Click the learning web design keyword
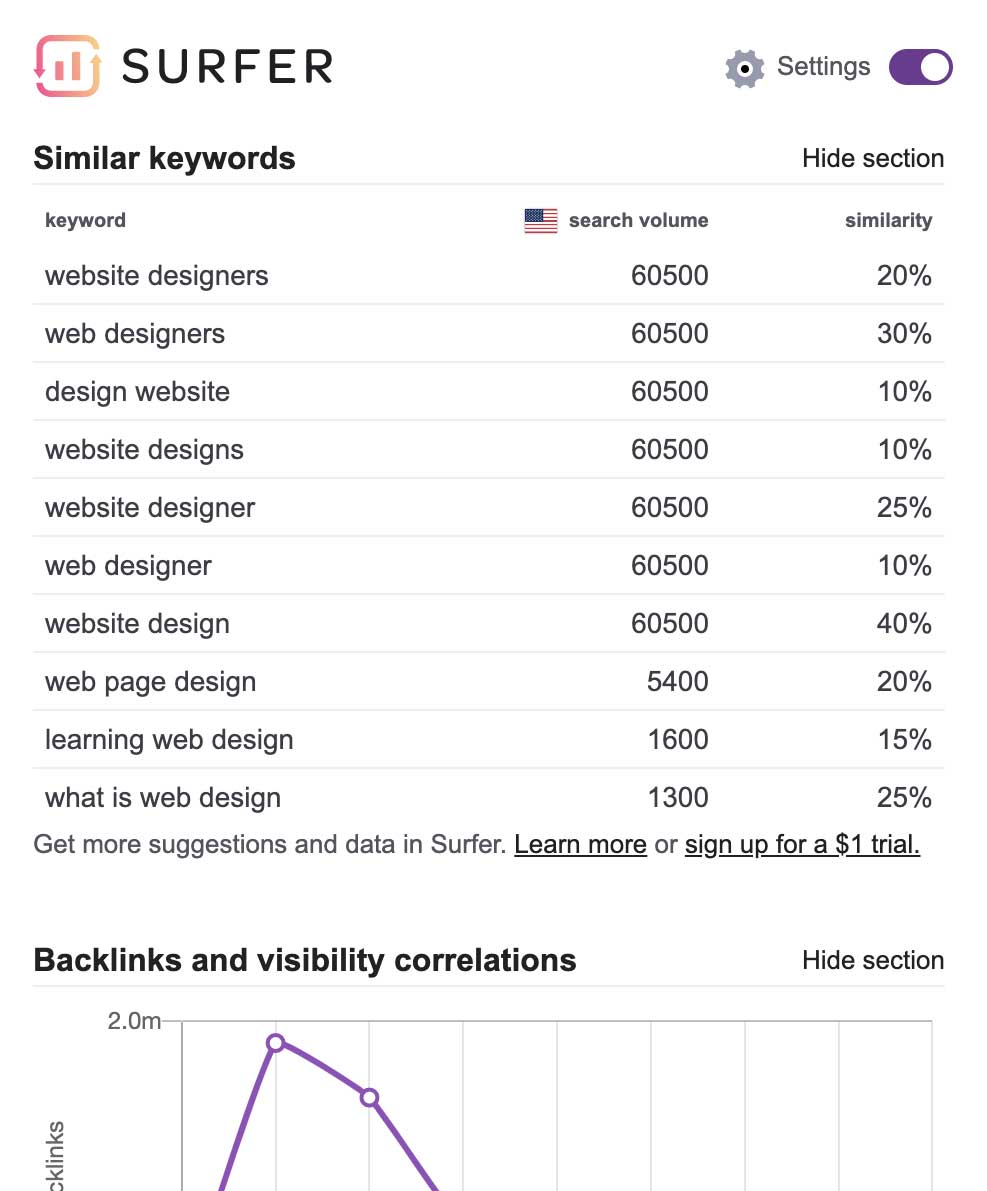The image size is (987, 1191). click(x=169, y=740)
